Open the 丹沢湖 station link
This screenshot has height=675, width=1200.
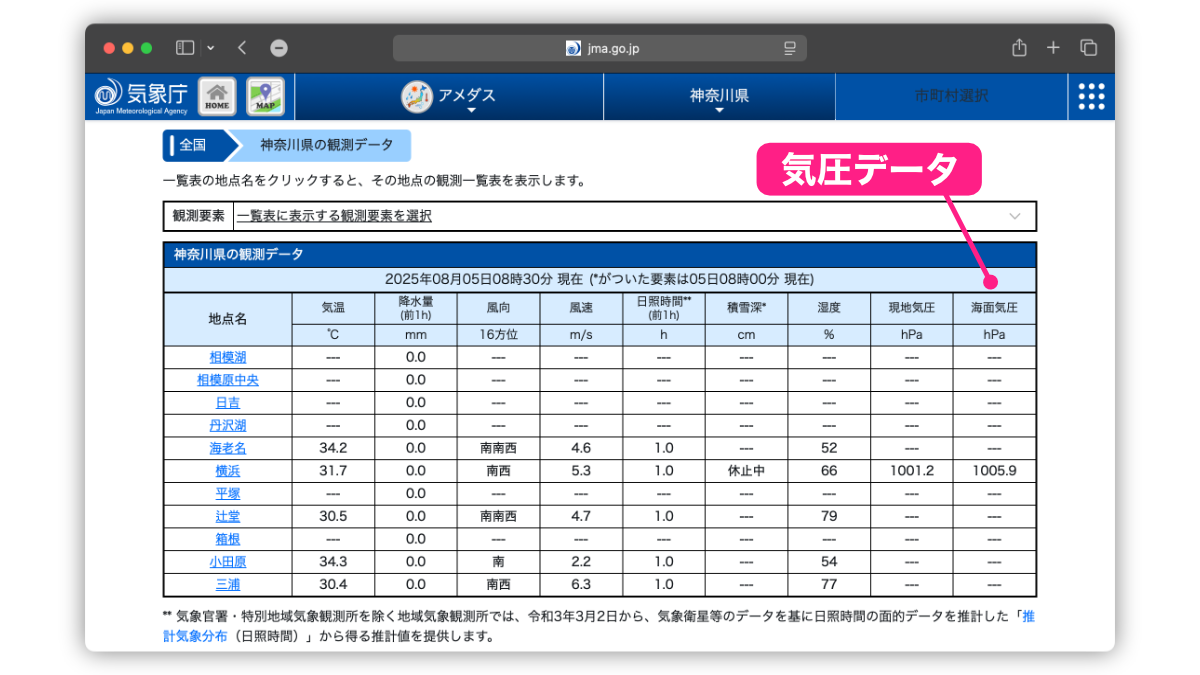(x=228, y=425)
